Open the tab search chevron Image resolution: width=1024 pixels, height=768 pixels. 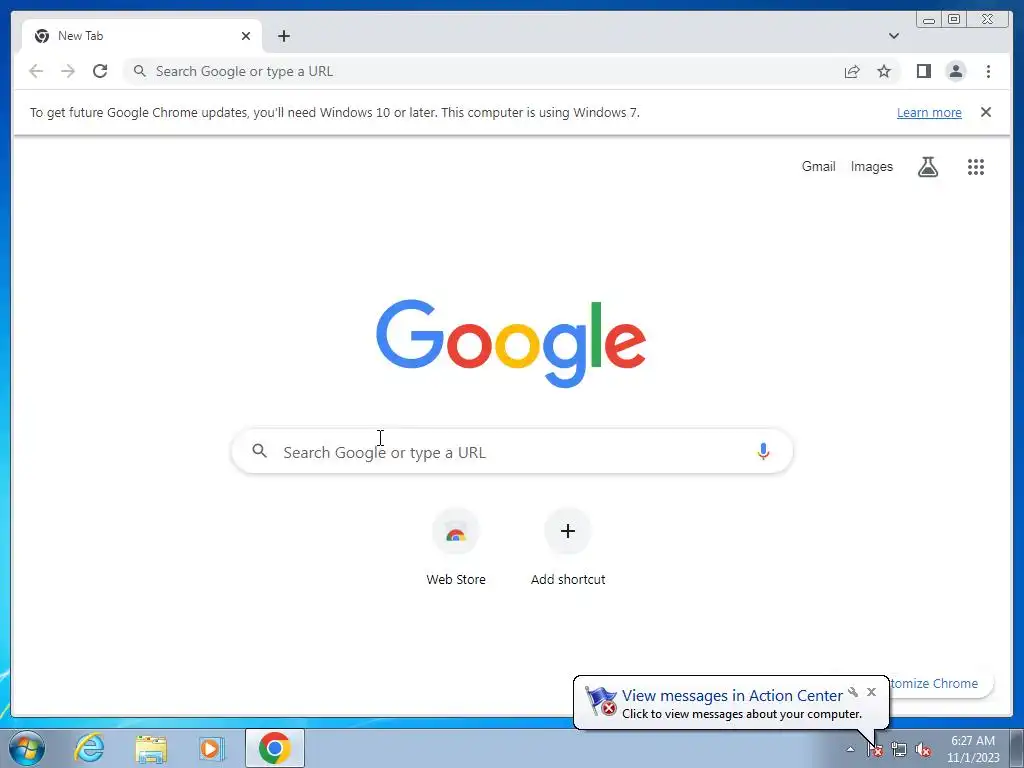pos(893,36)
